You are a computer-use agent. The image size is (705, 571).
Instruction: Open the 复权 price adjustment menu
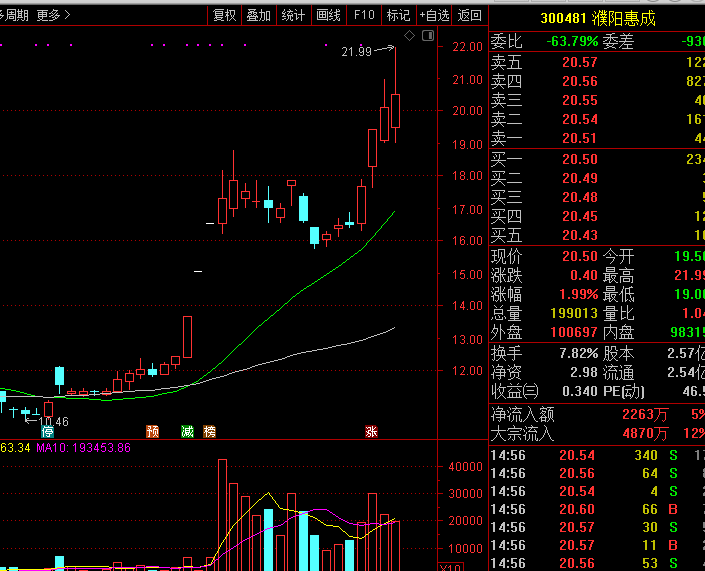[225, 15]
